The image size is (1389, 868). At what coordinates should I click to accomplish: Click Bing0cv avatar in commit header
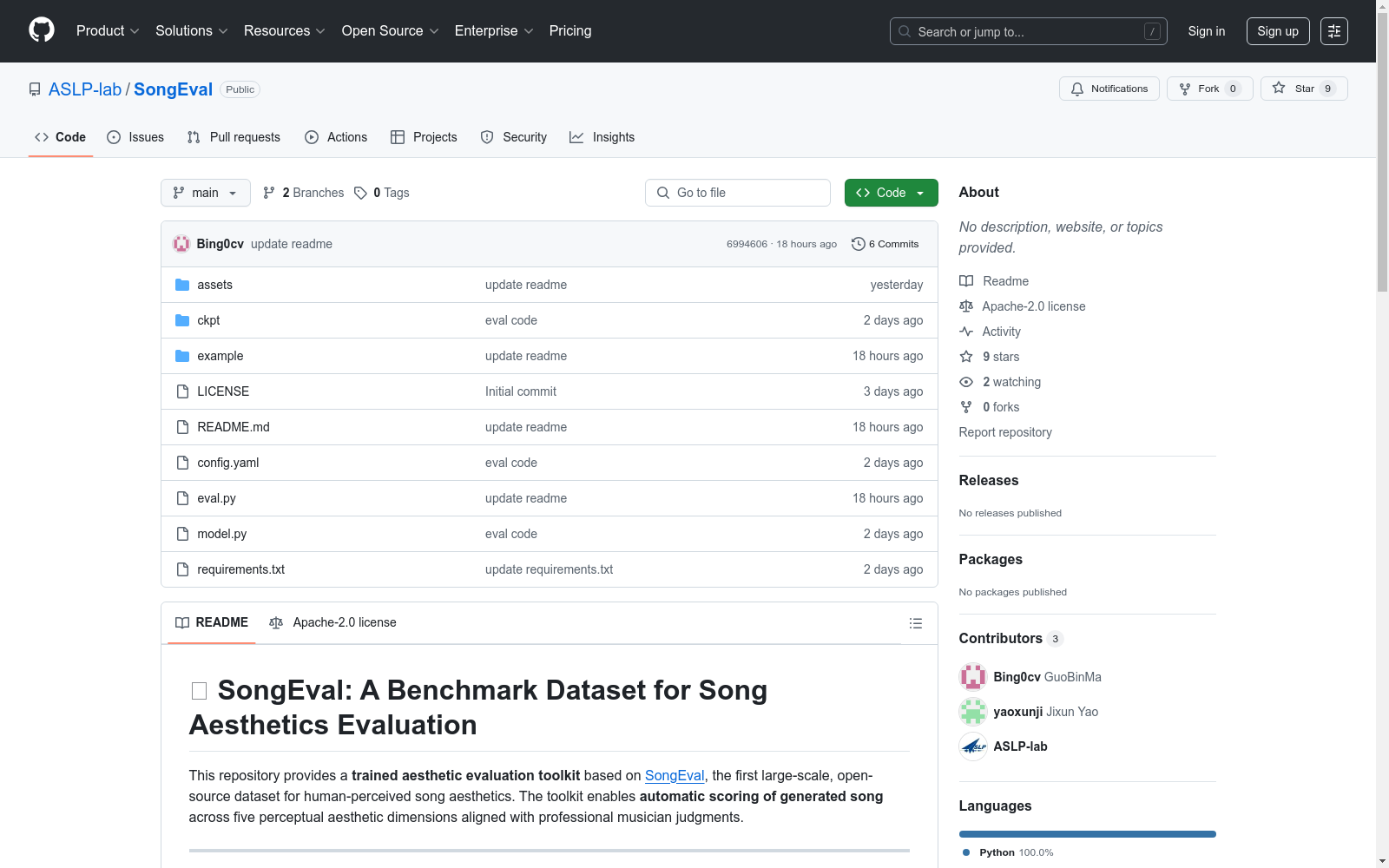181,244
